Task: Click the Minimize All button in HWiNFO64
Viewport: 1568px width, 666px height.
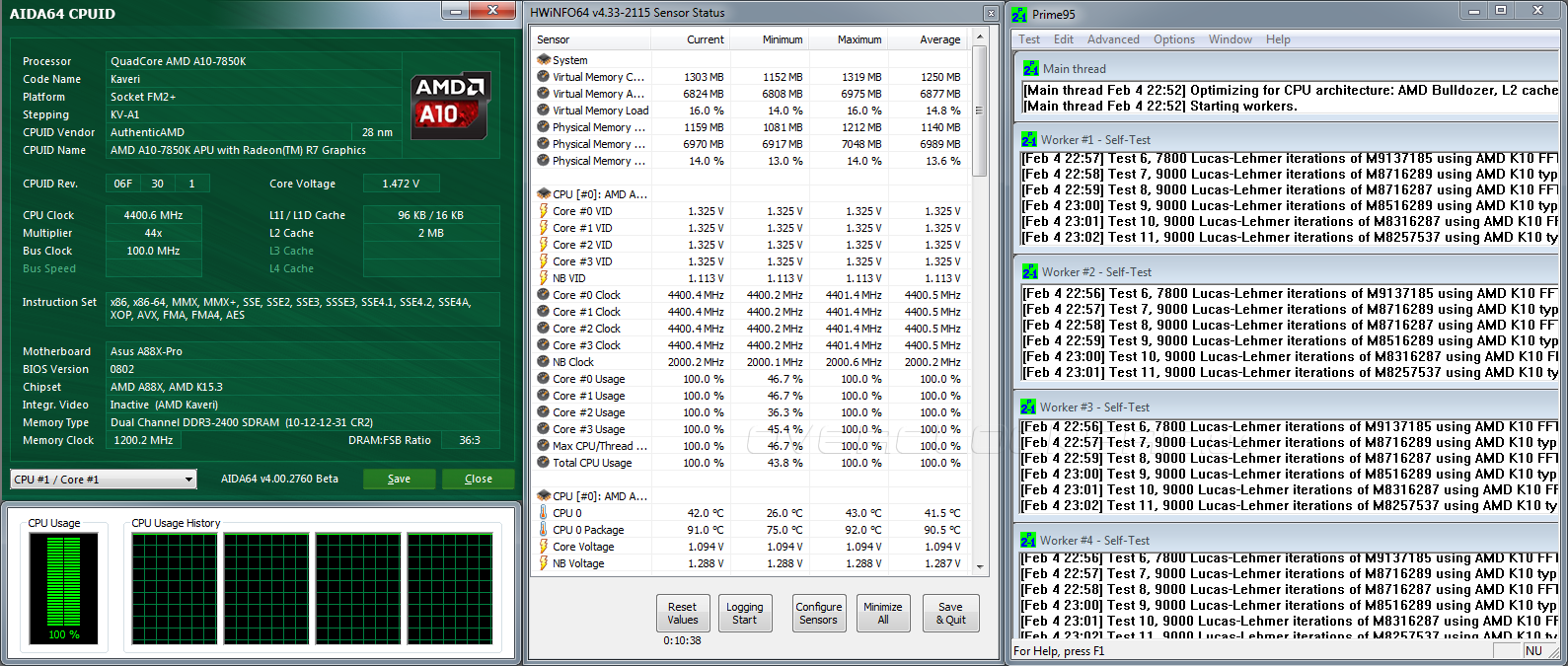Action: (x=883, y=613)
